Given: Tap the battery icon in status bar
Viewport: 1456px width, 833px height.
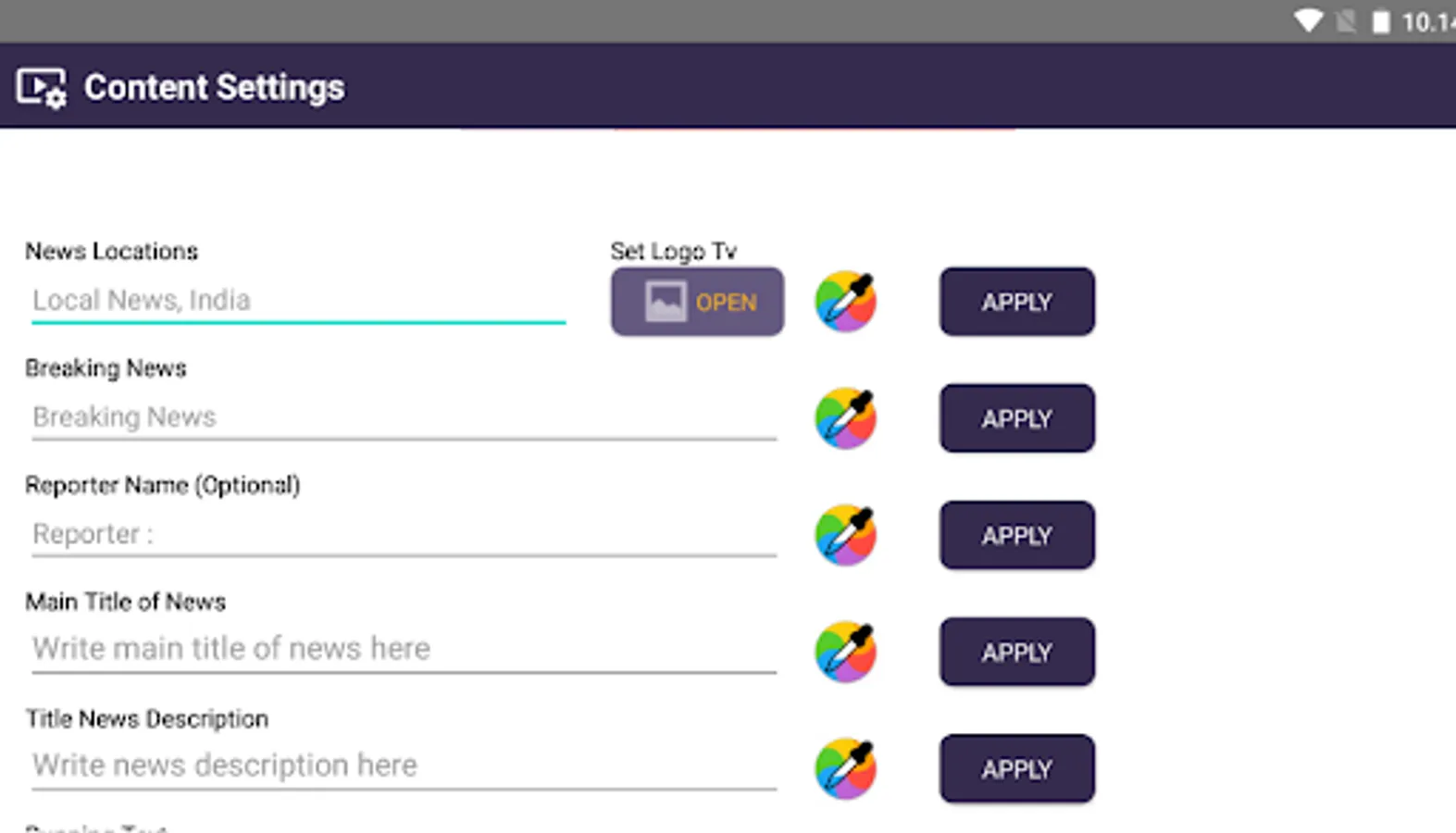Looking at the screenshot, I should click(1380, 21).
